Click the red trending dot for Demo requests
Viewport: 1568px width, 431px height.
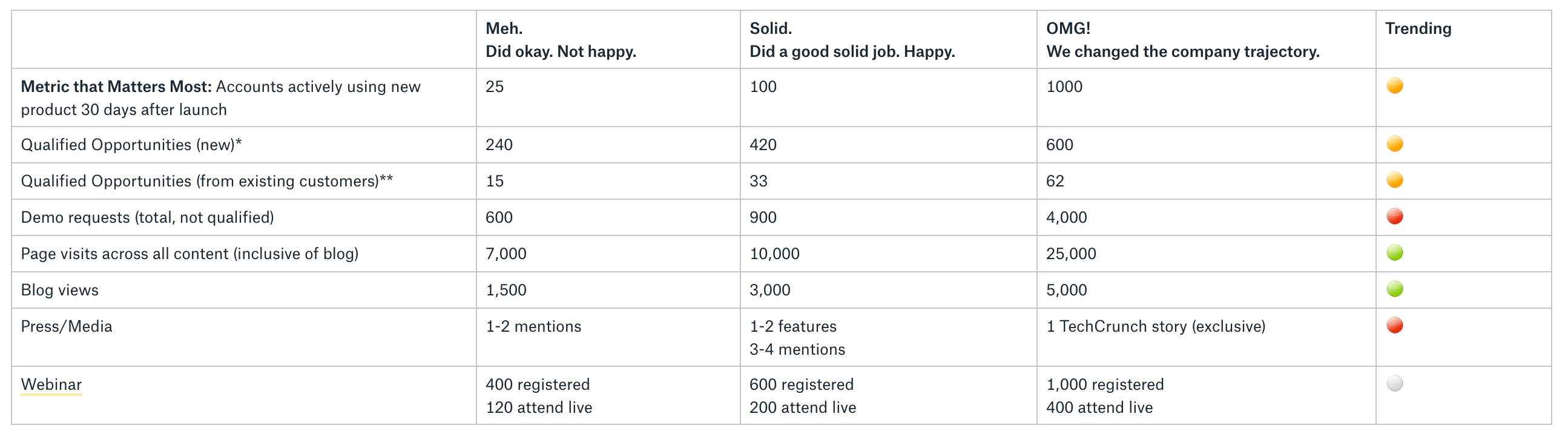pyautogui.click(x=1394, y=217)
